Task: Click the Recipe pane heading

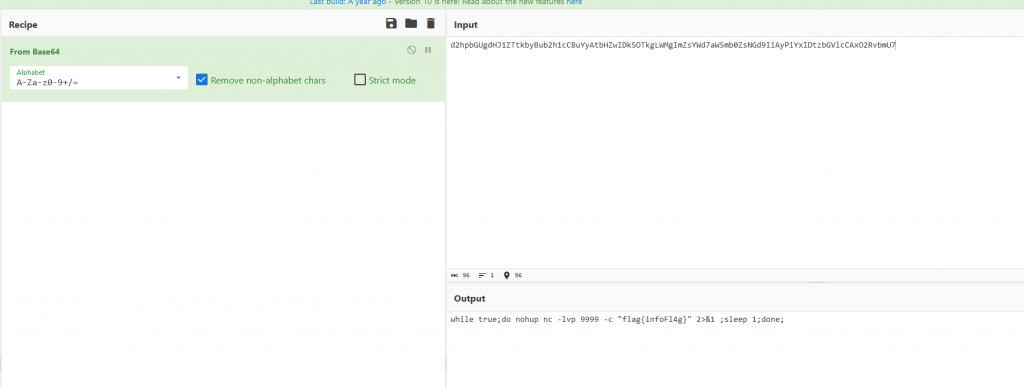Action: click(x=23, y=25)
